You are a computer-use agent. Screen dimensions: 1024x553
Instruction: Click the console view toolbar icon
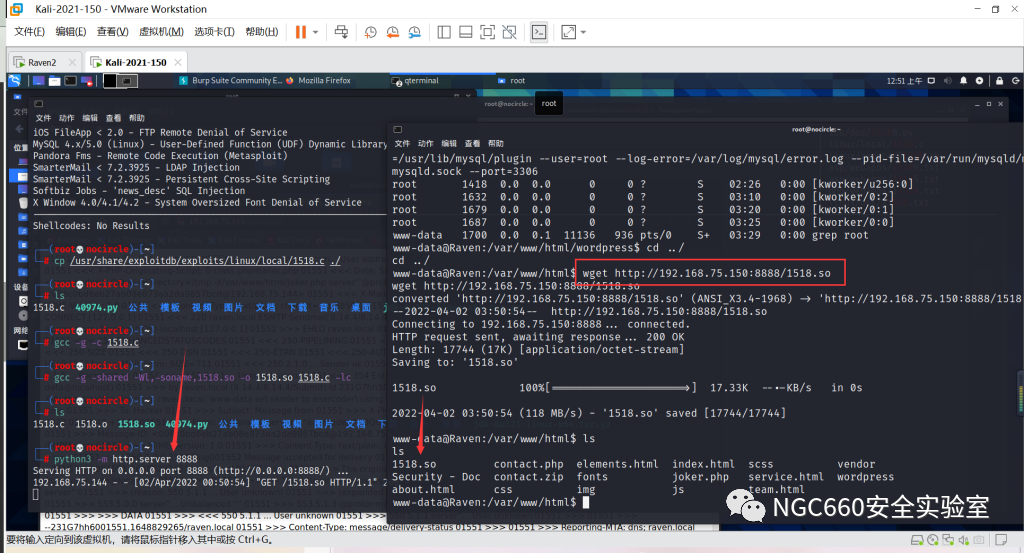point(539,32)
